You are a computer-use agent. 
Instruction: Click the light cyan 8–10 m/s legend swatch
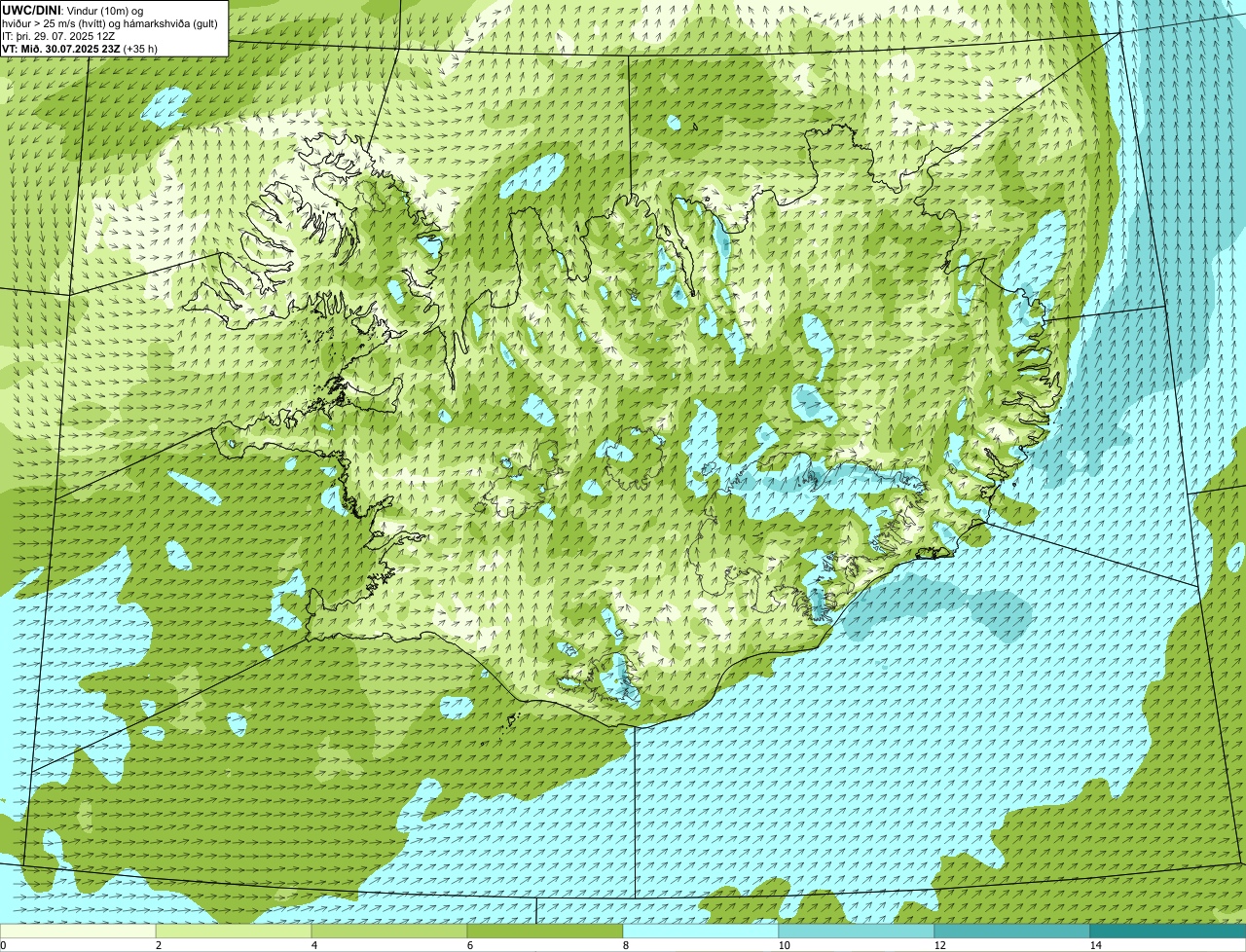[701, 931]
